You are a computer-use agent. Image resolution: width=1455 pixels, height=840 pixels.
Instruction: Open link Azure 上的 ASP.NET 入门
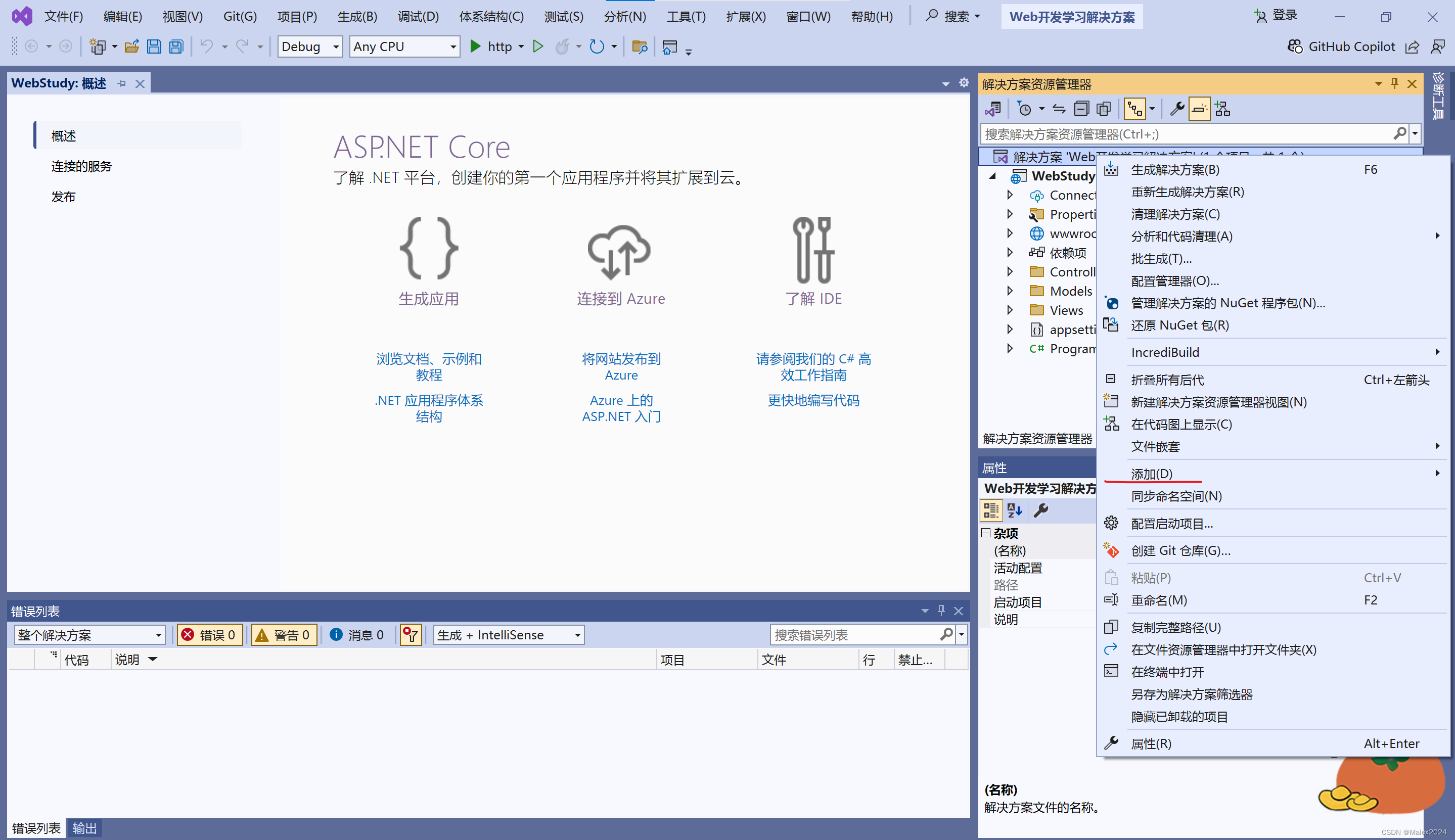tap(621, 408)
